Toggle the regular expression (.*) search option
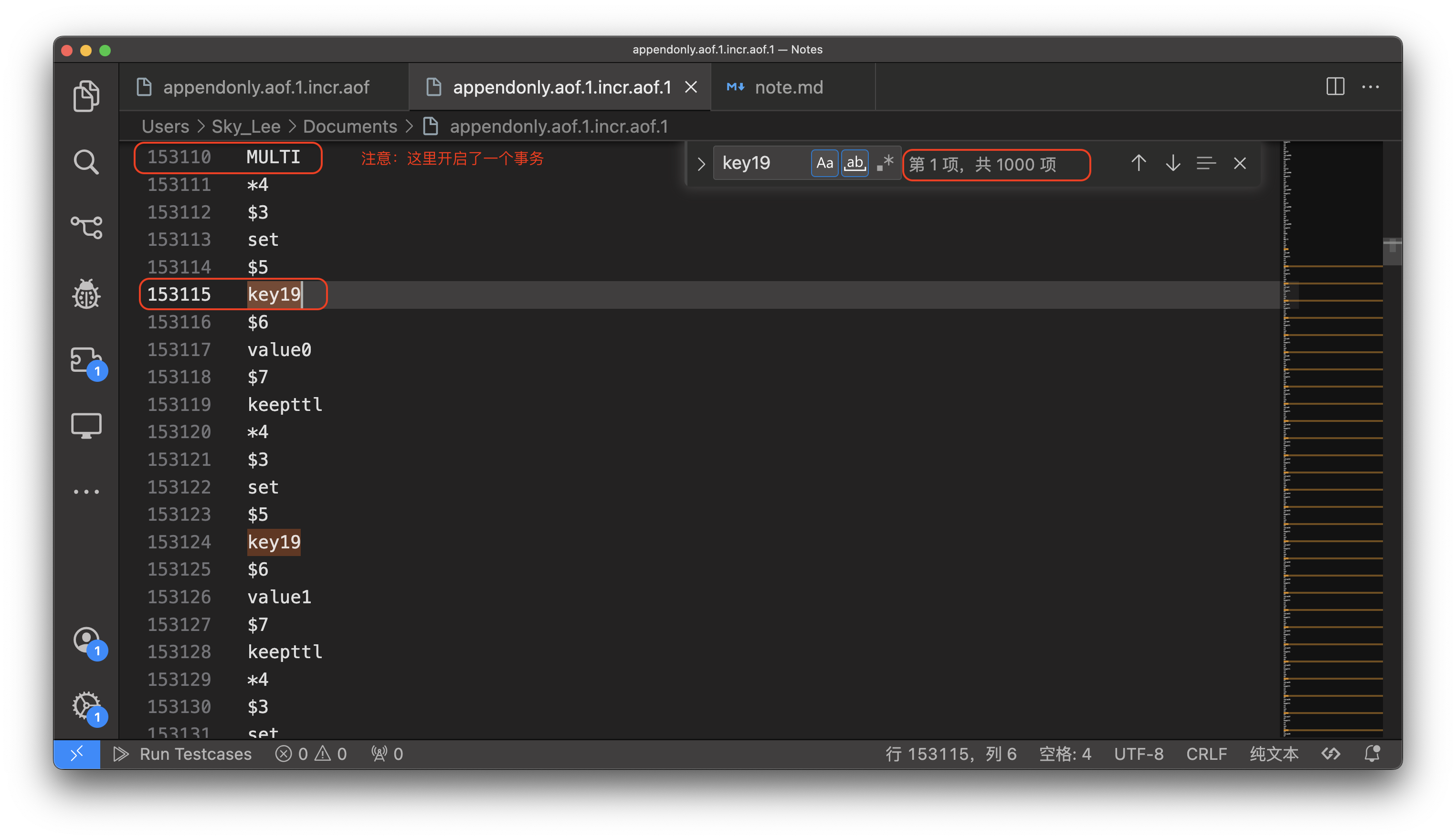This screenshot has width=1456, height=840. pos(885,163)
